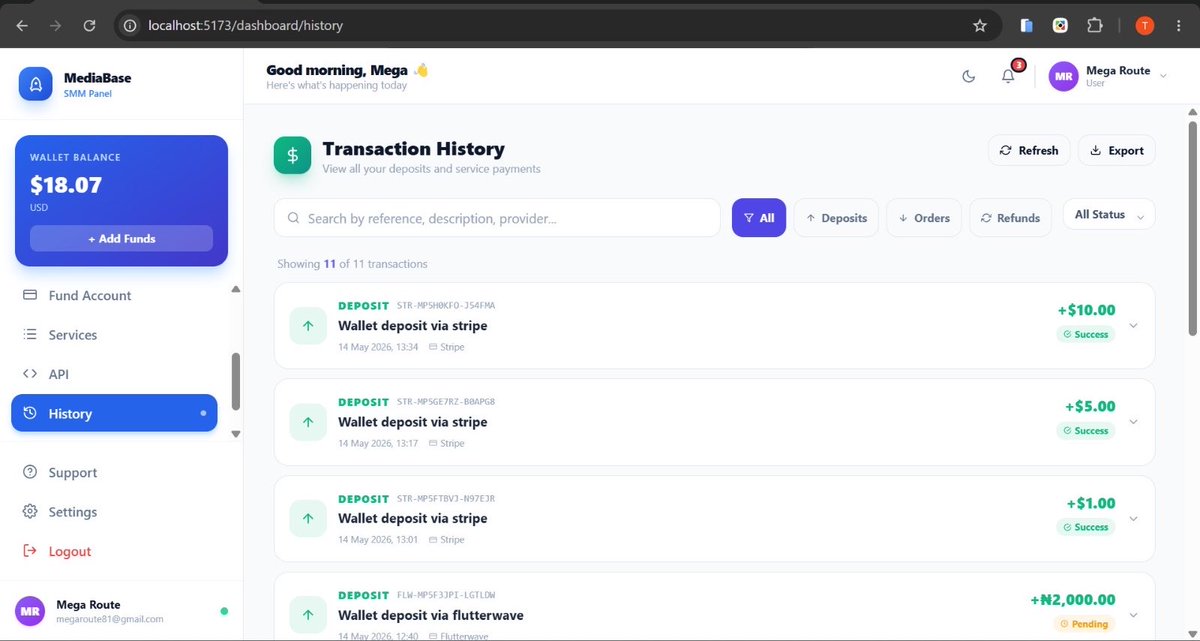Click the API code brackets icon
1200x641 pixels.
click(x=29, y=374)
